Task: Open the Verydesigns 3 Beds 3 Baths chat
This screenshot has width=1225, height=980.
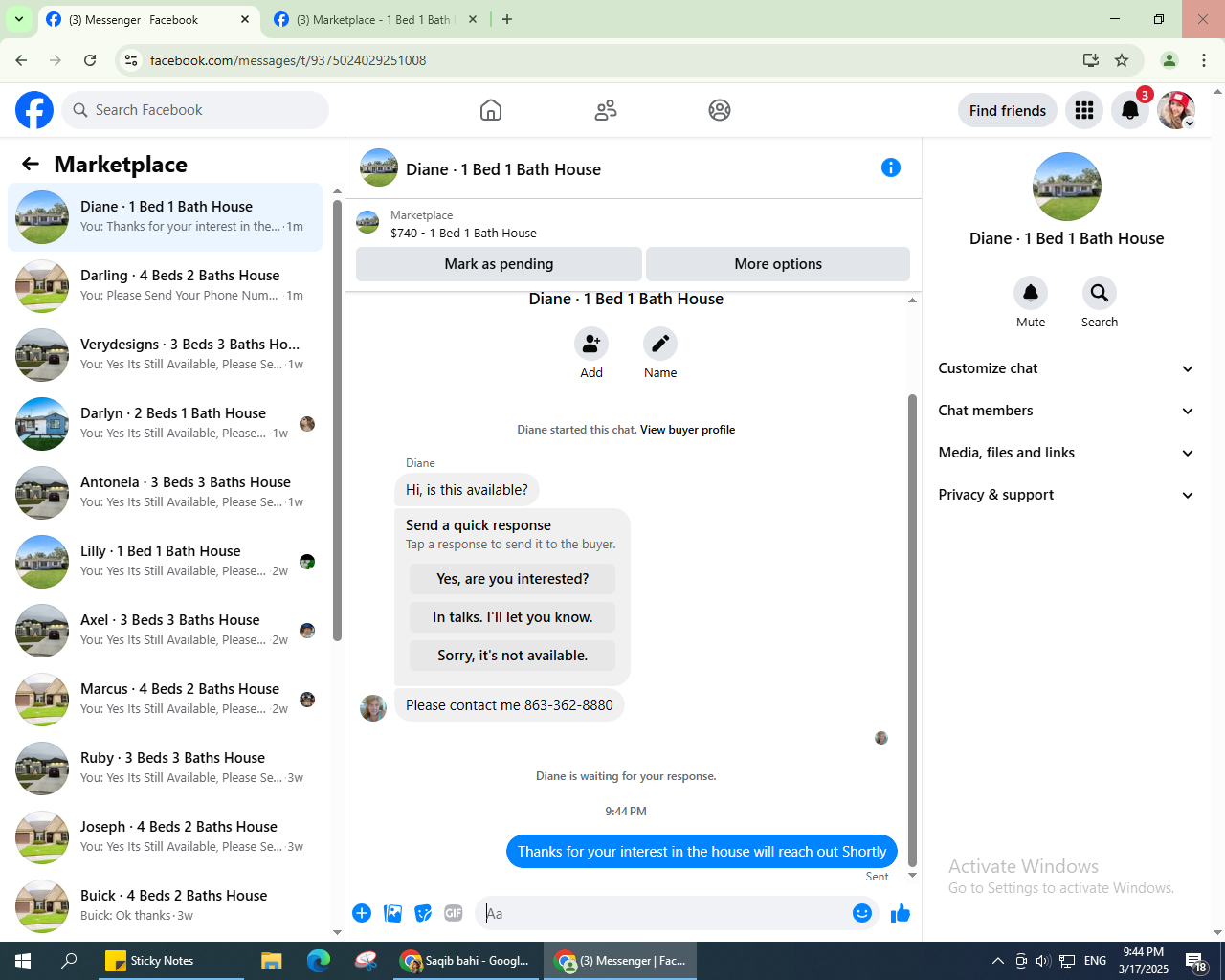Action: click(166, 355)
